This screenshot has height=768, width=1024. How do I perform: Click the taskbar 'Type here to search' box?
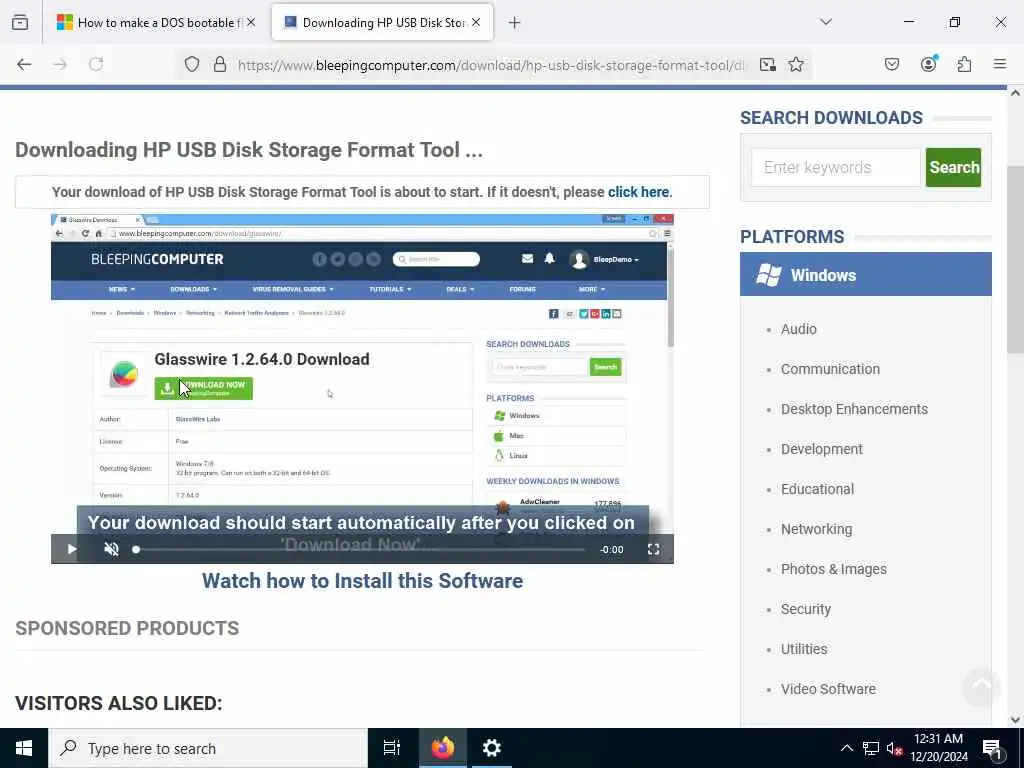(x=208, y=748)
